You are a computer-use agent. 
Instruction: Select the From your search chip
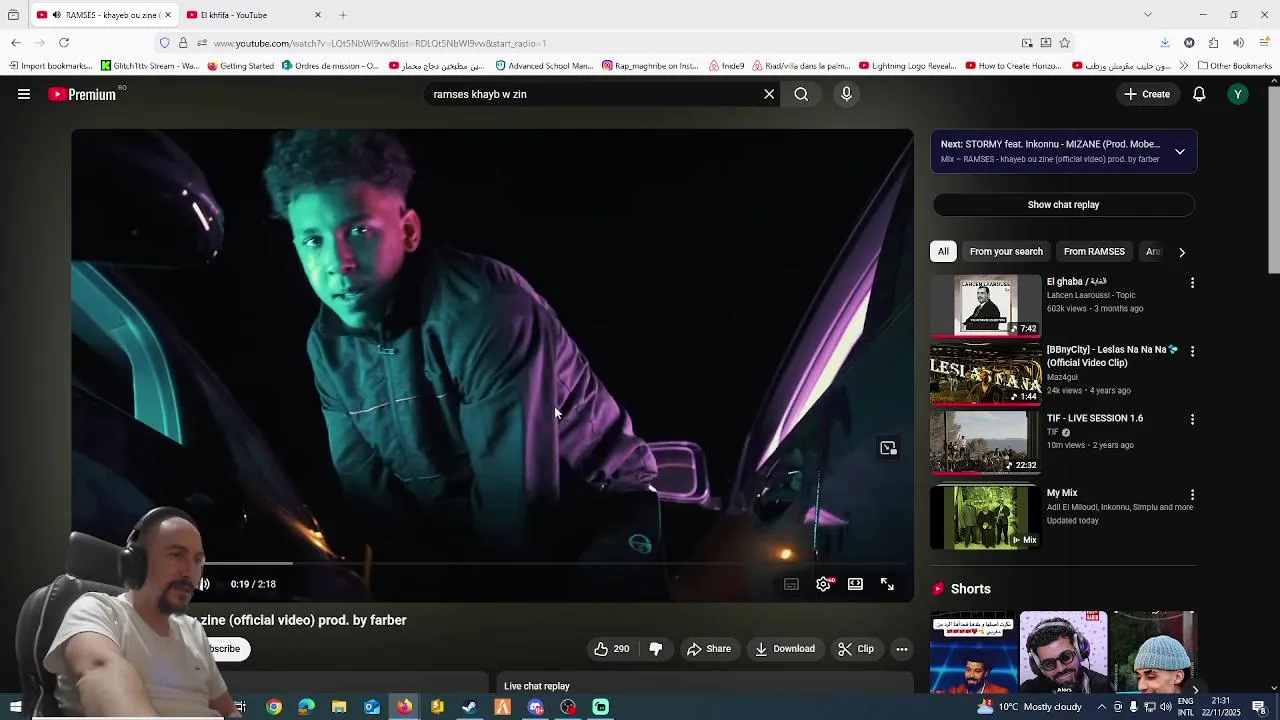coord(1006,252)
